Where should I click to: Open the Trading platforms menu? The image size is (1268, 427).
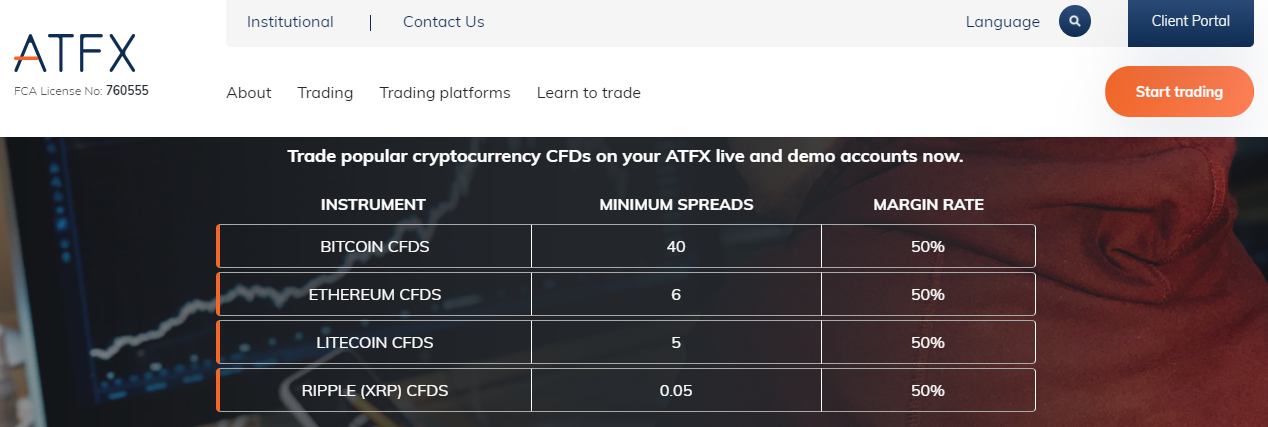(445, 93)
